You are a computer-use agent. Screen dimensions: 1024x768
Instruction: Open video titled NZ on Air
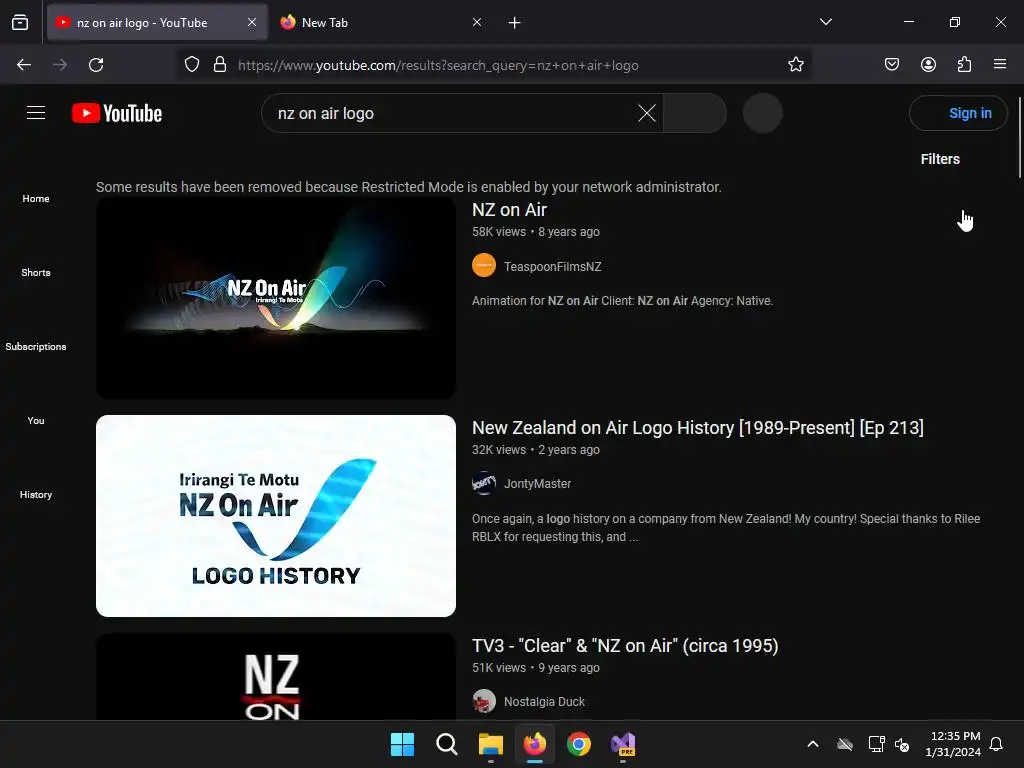pos(509,210)
